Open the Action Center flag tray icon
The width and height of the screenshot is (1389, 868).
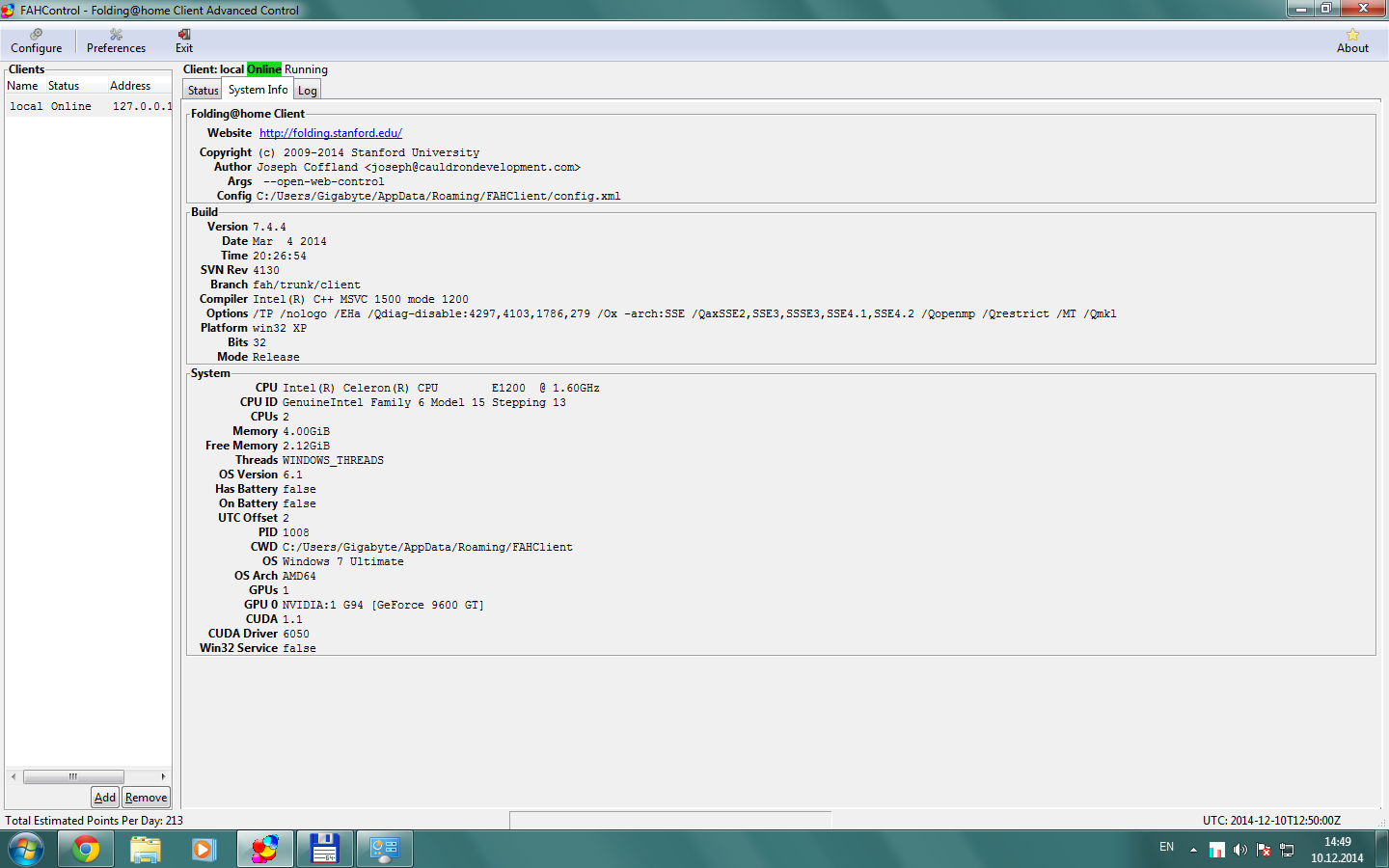(1264, 850)
